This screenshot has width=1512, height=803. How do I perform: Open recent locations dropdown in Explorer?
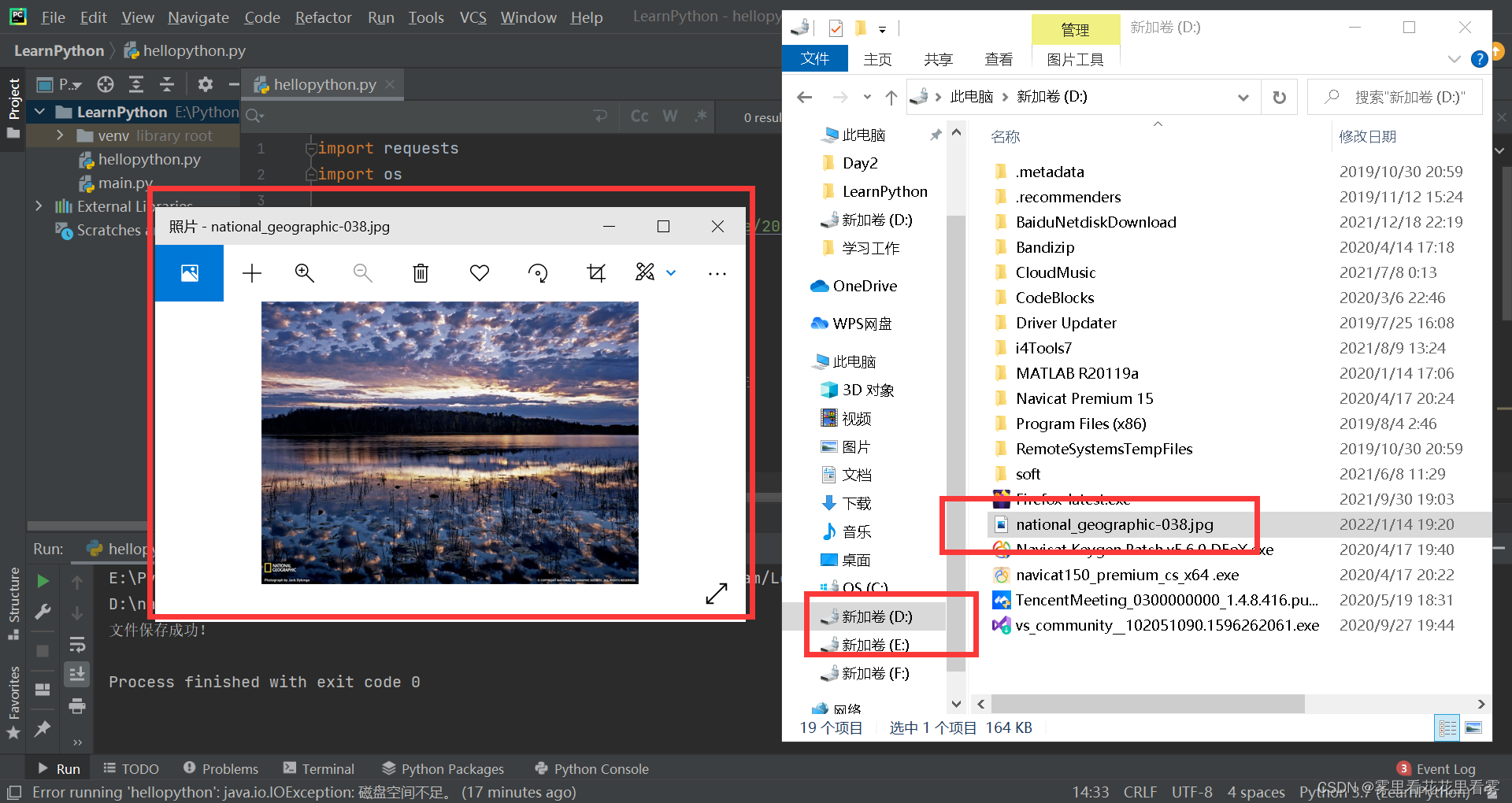[867, 97]
